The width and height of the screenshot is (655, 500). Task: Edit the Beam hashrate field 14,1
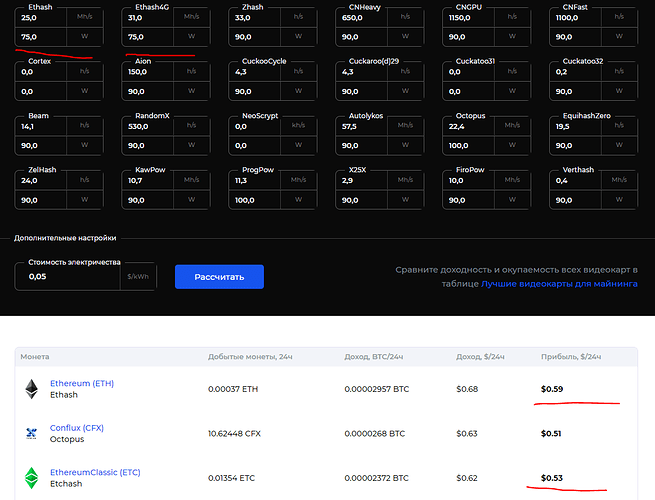point(41,127)
